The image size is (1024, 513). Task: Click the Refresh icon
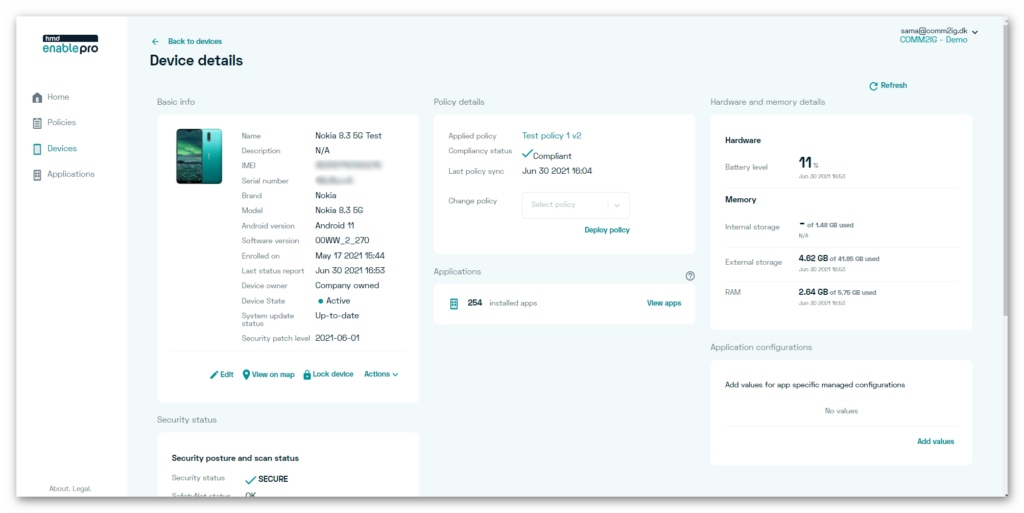point(873,86)
